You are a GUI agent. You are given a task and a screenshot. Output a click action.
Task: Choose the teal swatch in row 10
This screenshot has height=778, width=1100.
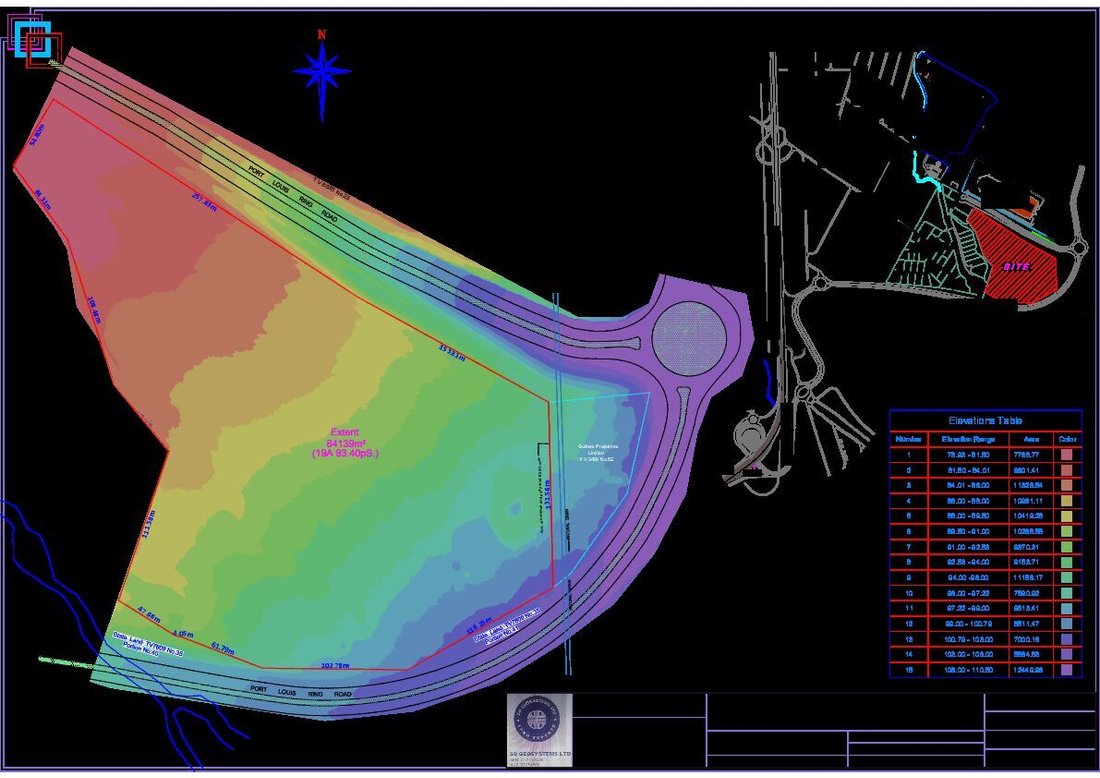click(x=1067, y=593)
